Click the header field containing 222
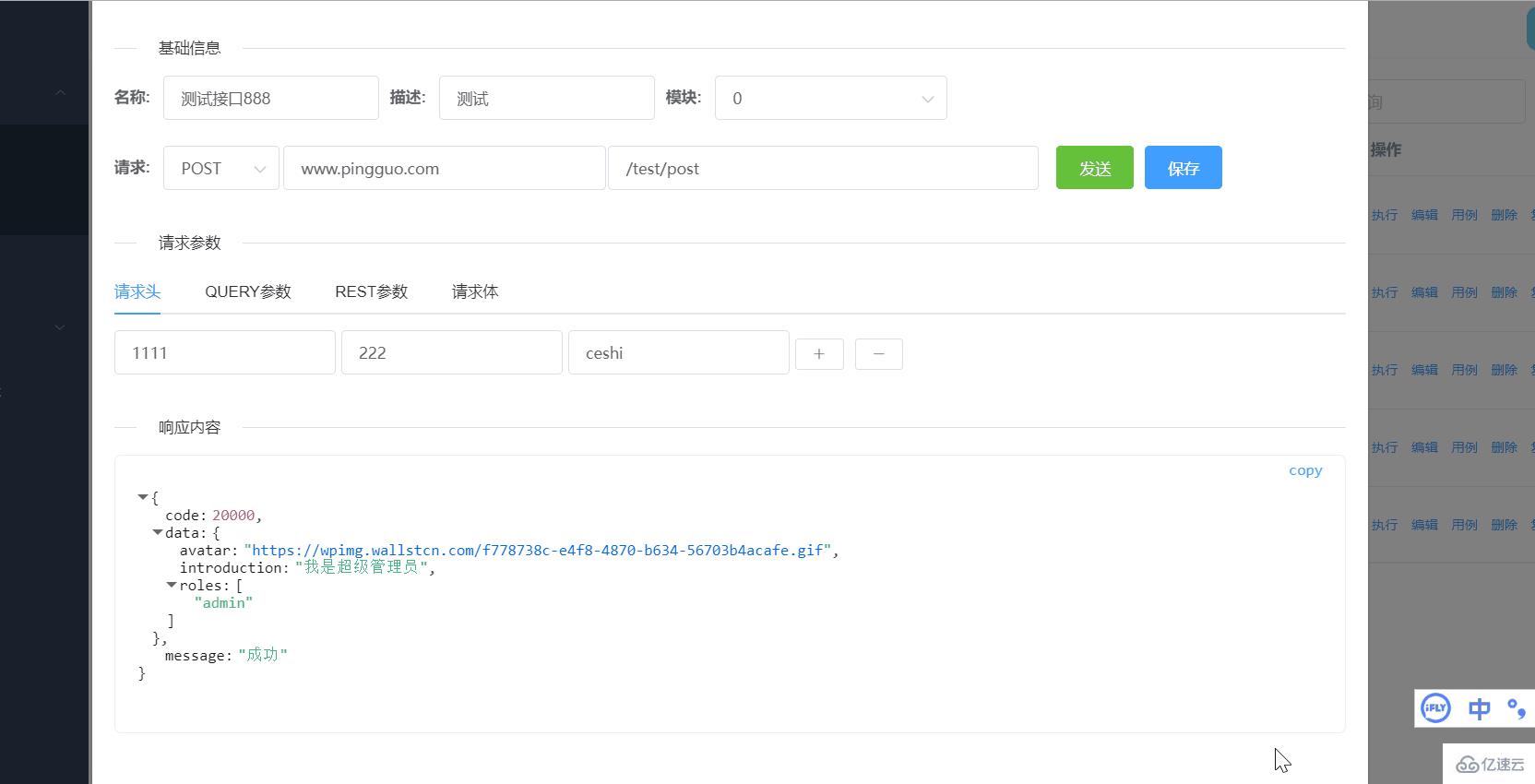This screenshot has width=1535, height=784. [452, 352]
